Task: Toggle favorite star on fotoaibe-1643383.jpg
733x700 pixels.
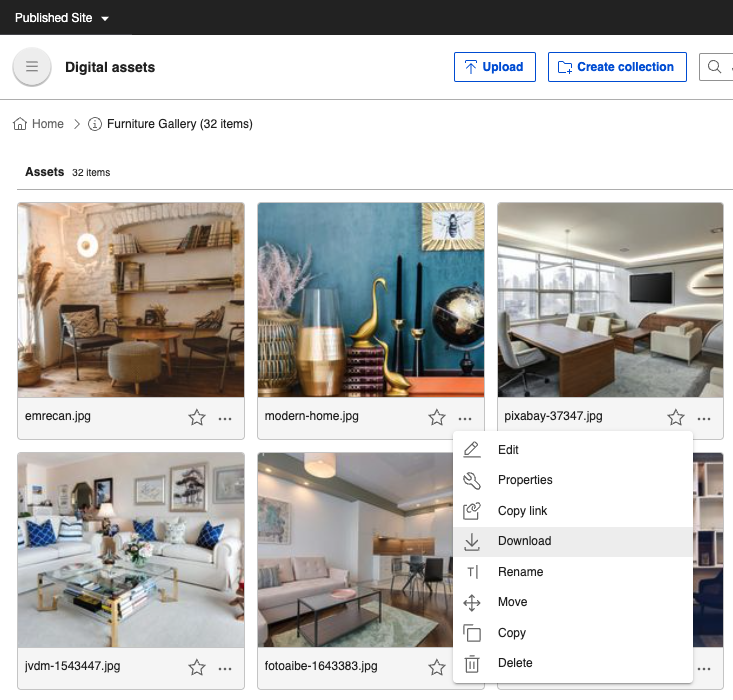Action: pos(437,667)
